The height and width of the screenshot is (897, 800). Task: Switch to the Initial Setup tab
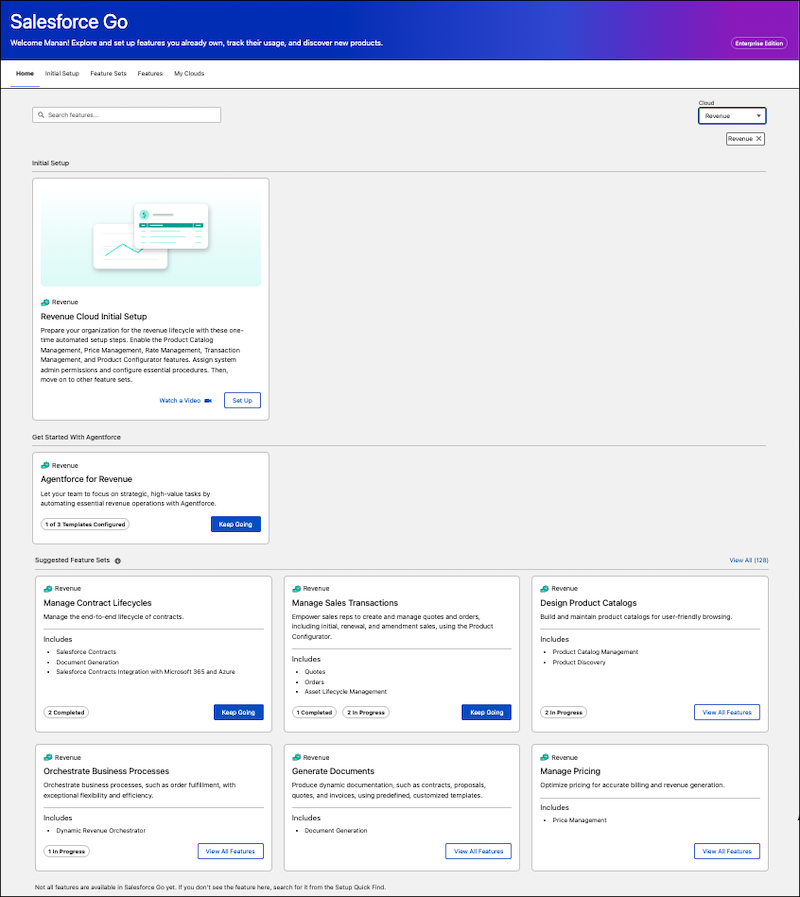click(62, 74)
